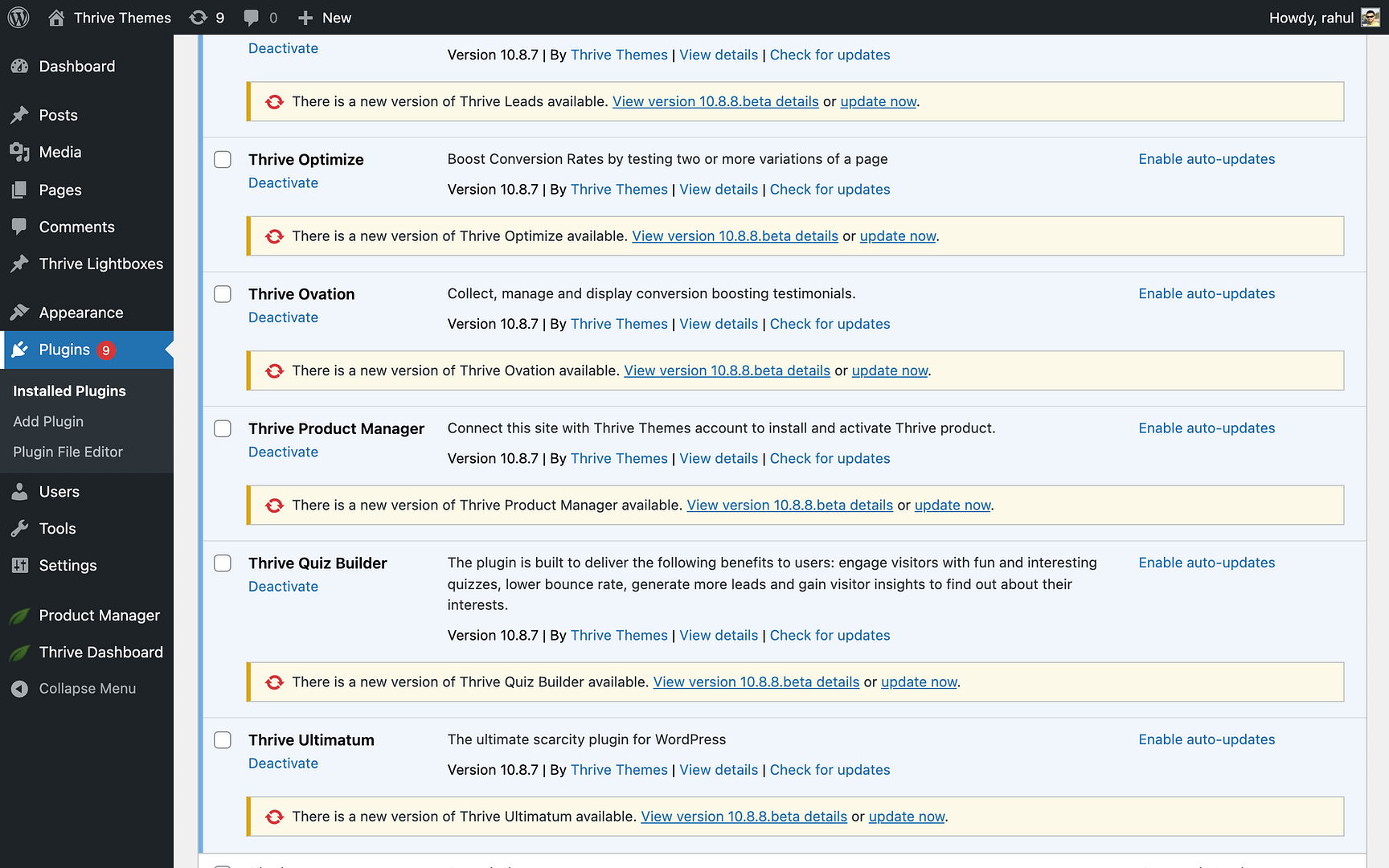
Task: Select the Thrive Dashboard sidebar icon
Action: point(20,652)
